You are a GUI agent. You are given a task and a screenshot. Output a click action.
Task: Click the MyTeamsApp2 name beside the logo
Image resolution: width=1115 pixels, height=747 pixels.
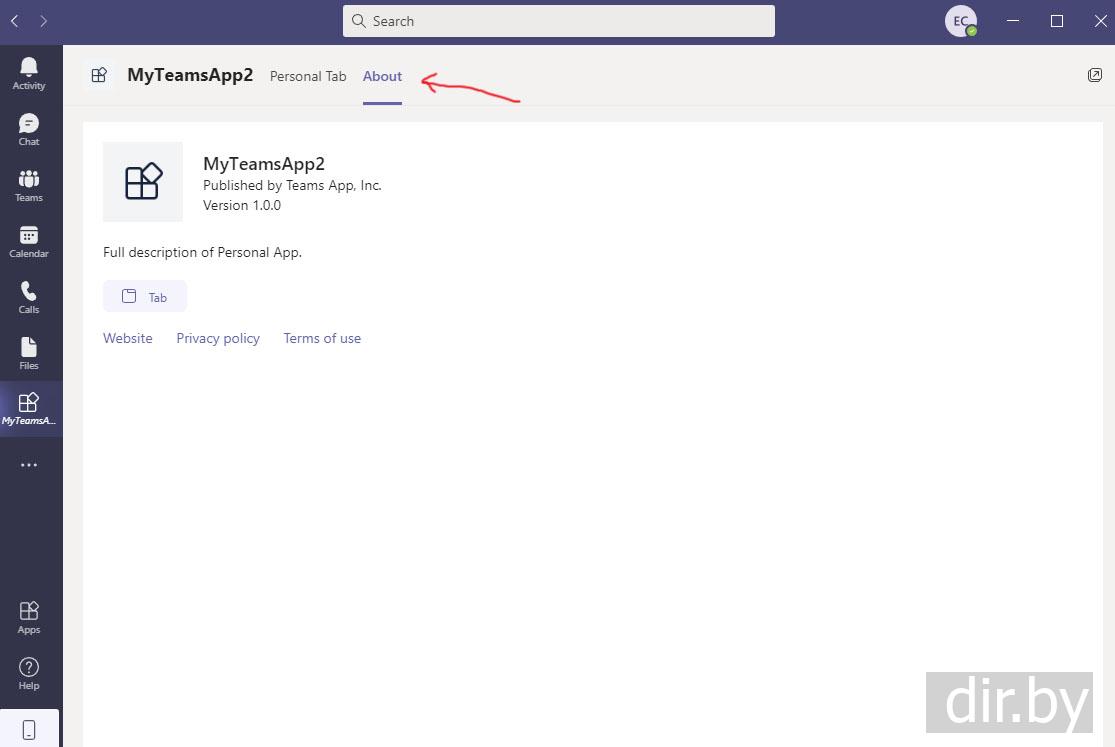point(264,164)
